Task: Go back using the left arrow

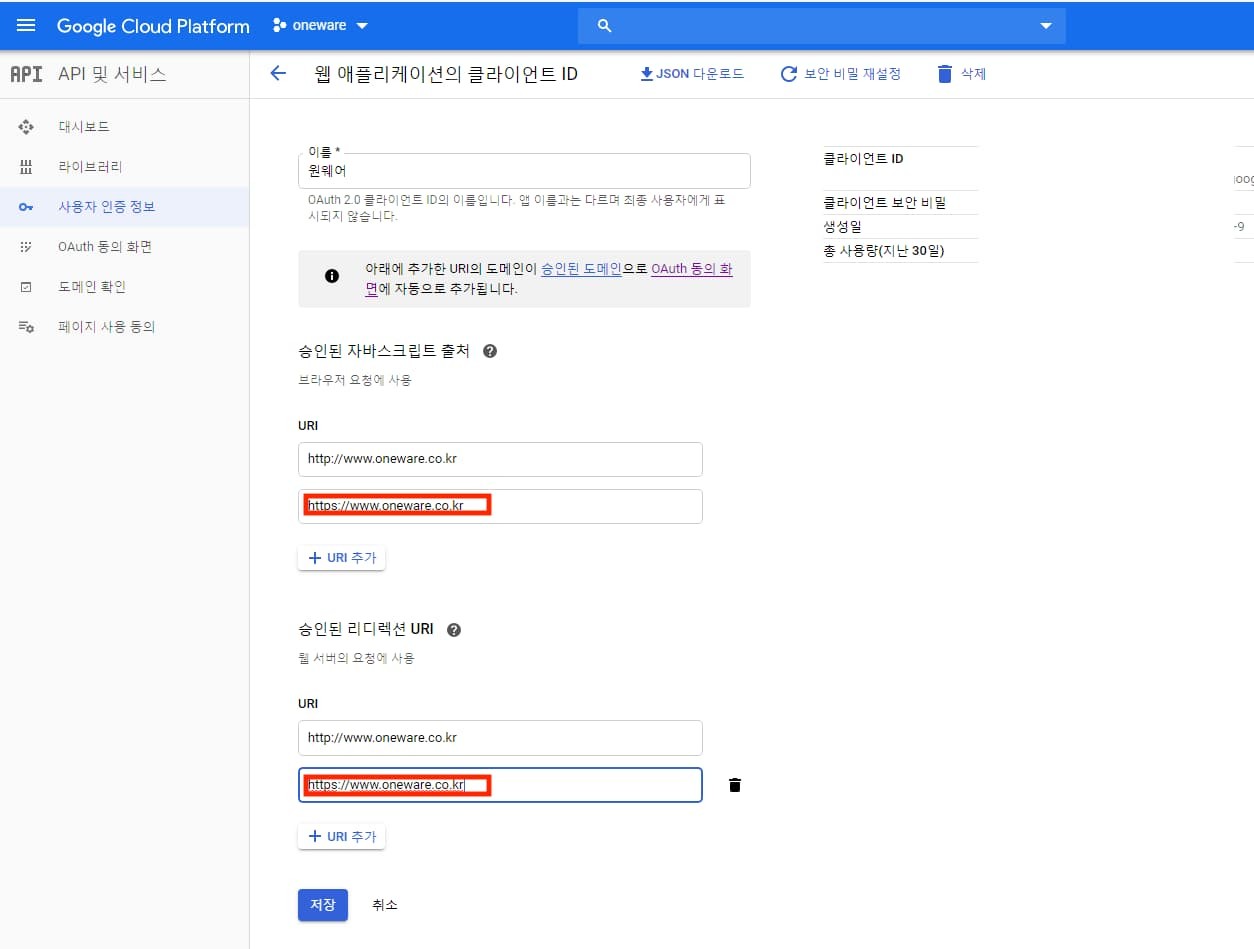Action: (x=278, y=74)
